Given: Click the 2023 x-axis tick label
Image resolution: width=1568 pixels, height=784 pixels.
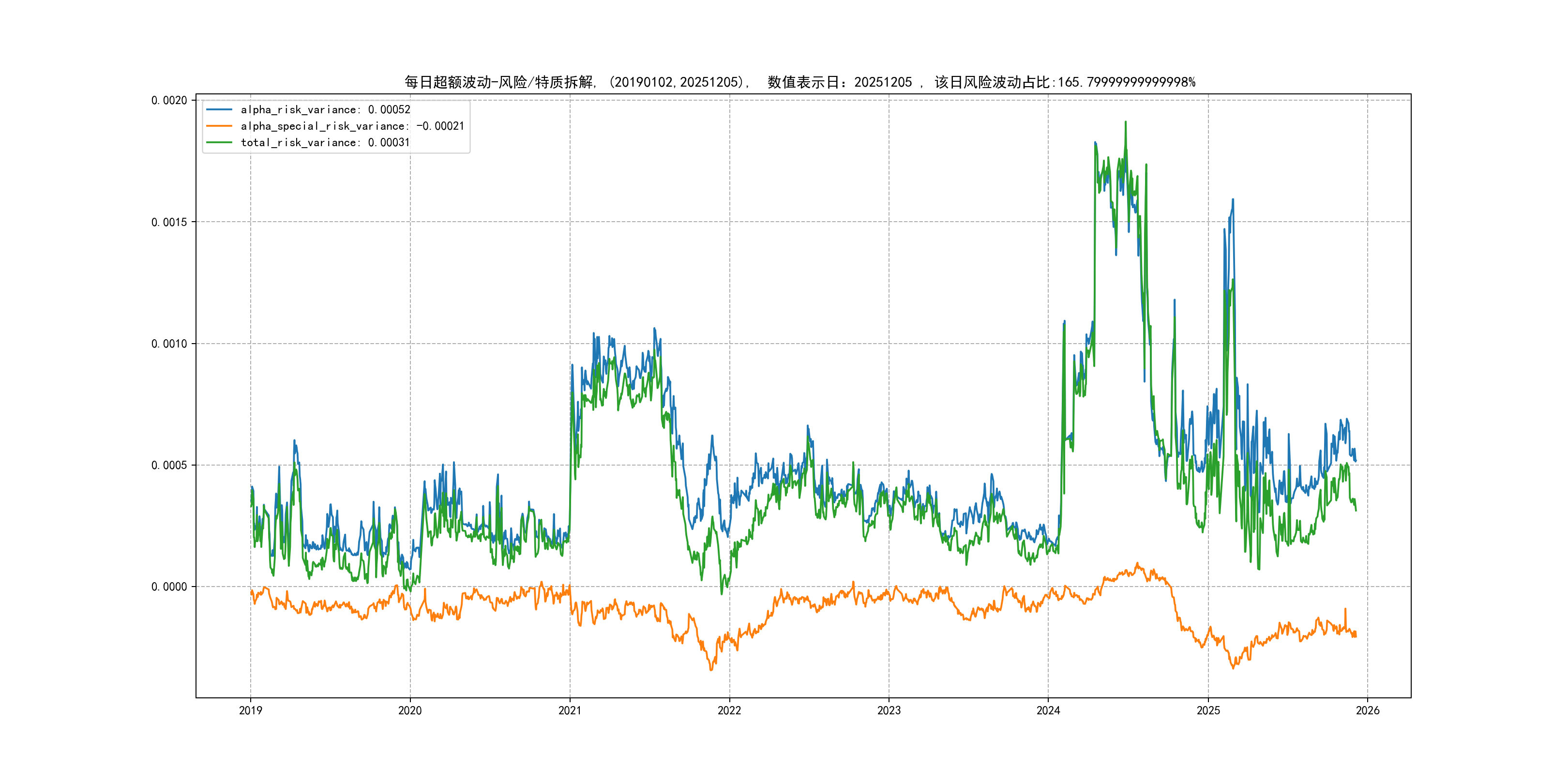Looking at the screenshot, I should pos(889,710).
